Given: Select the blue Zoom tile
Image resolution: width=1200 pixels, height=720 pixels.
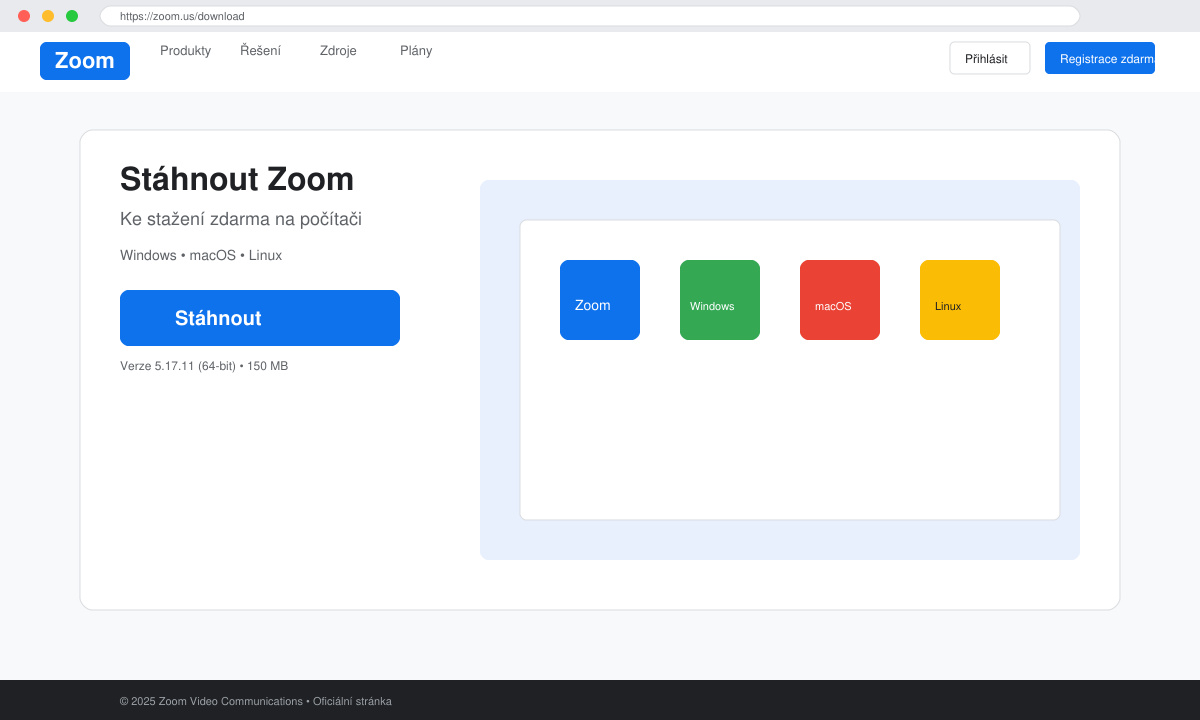Looking at the screenshot, I should 600,300.
